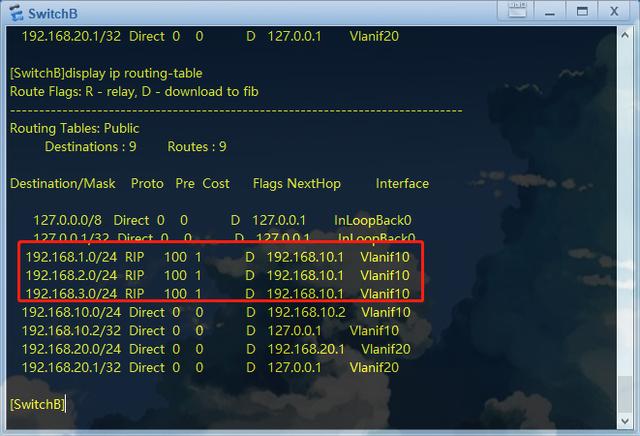
Task: Click the [SwitchB] command prompt at bottom
Action: pos(37,404)
